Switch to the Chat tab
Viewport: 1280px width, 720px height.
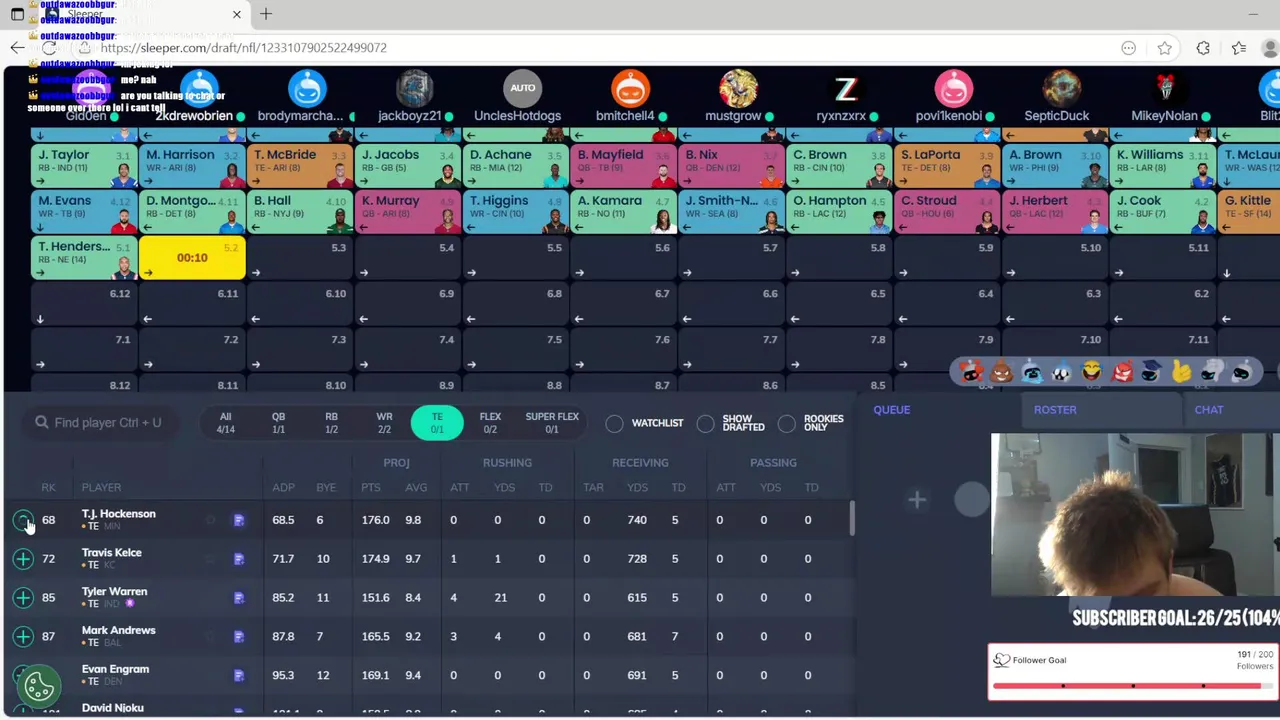[1209, 409]
